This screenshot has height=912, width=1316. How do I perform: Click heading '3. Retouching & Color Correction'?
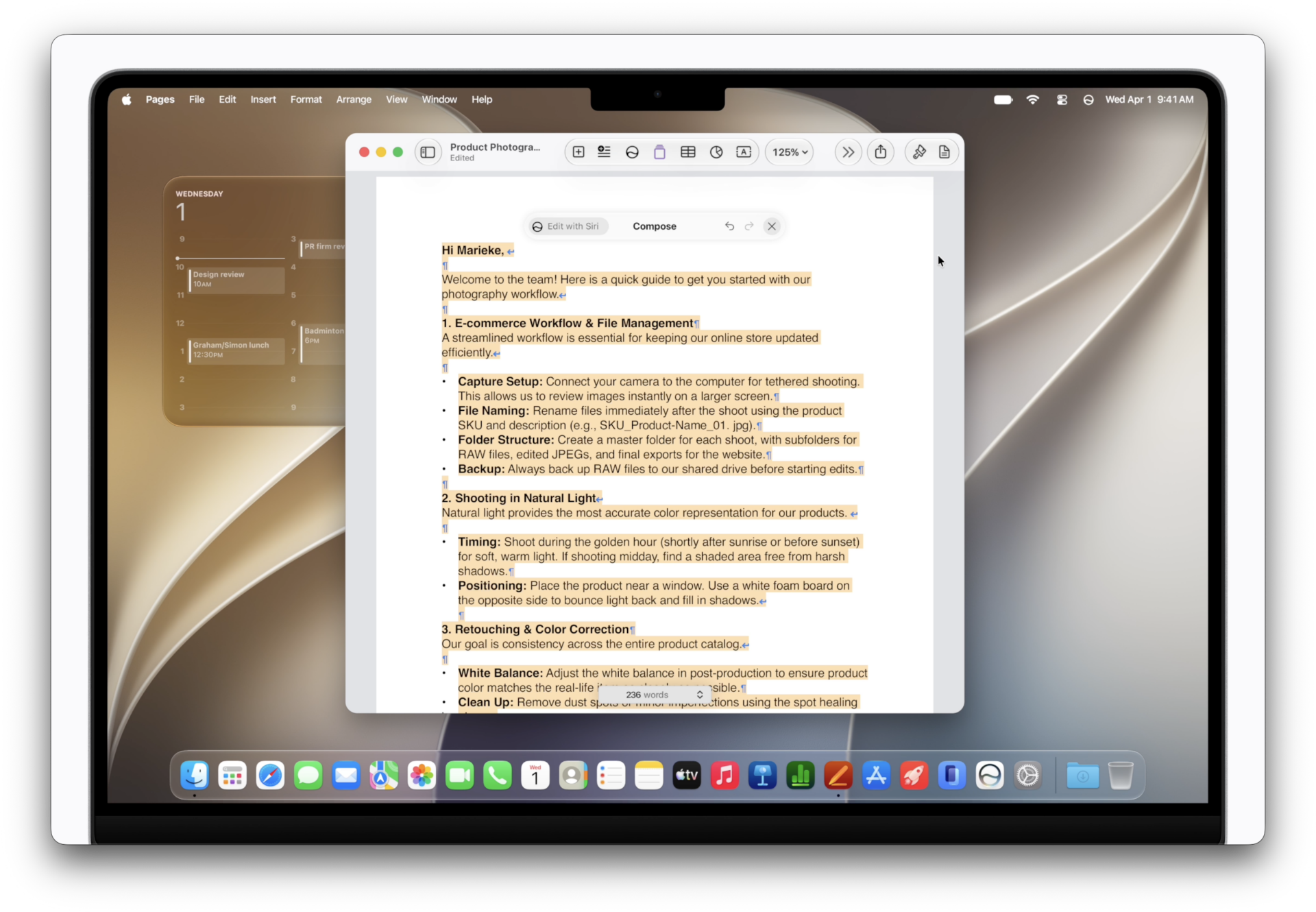pos(535,629)
